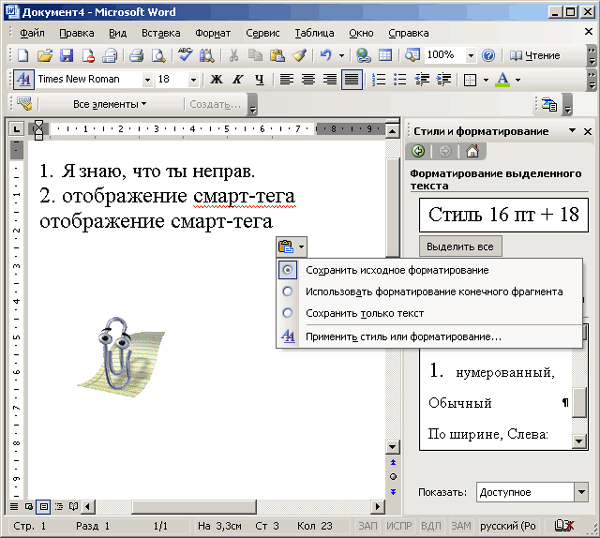Undo the last action
The image size is (600, 538).
326,56
